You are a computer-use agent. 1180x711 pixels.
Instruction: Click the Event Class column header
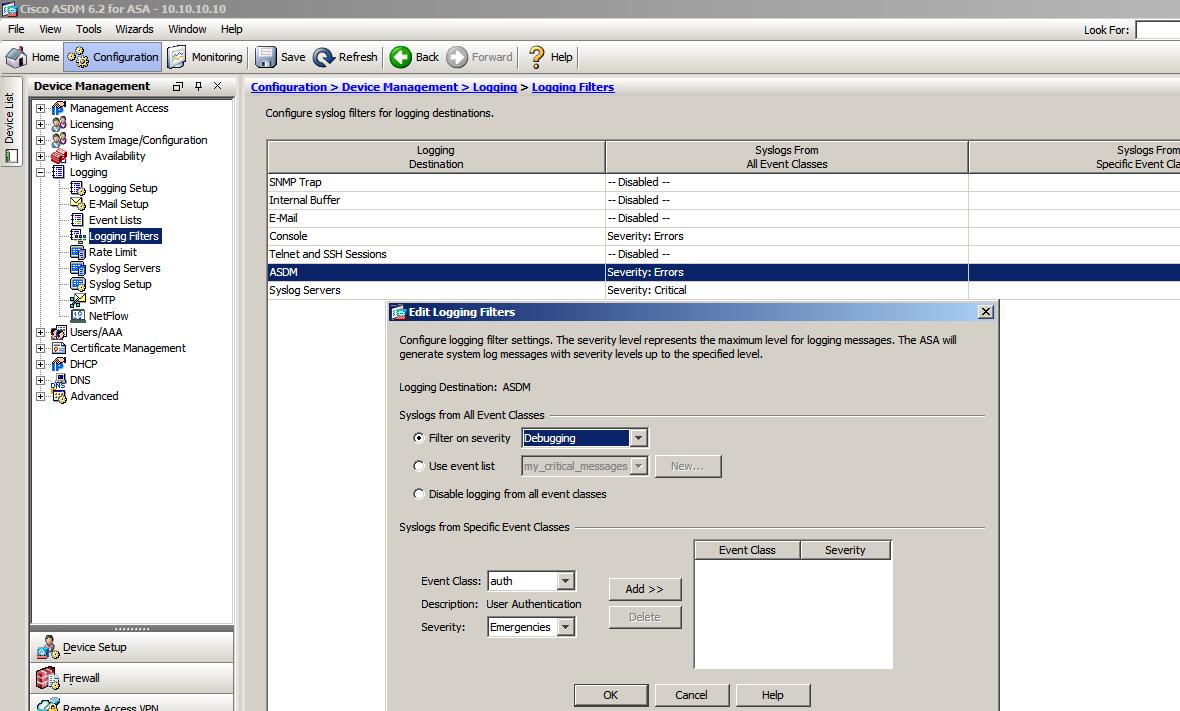[747, 550]
